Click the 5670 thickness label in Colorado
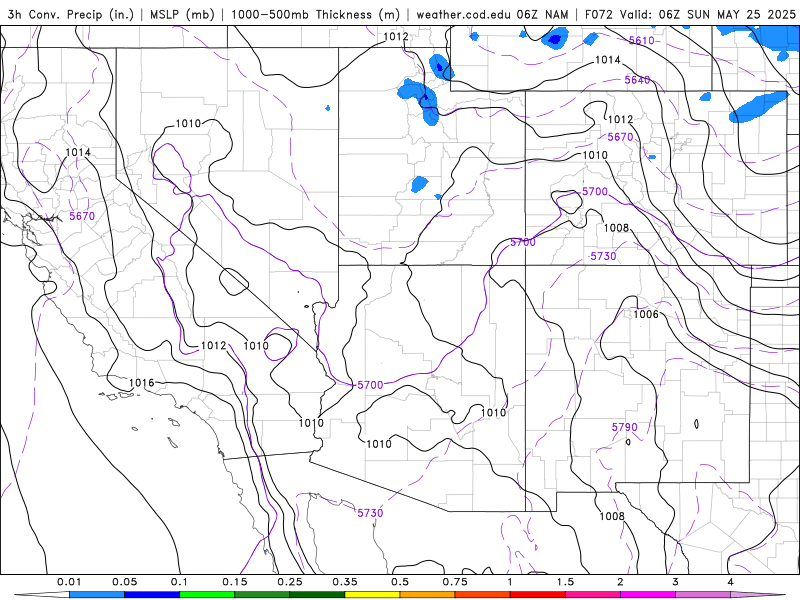 [620, 137]
